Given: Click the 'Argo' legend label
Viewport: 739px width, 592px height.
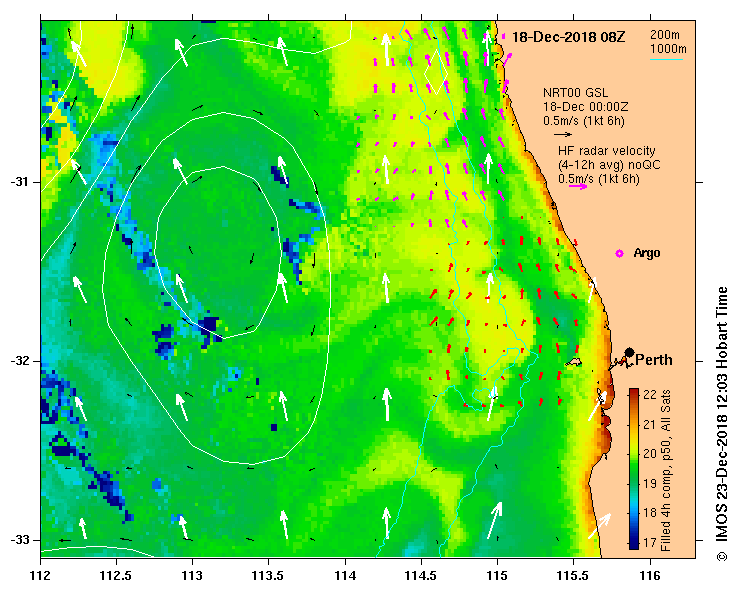Looking at the screenshot, I should pos(647,253).
